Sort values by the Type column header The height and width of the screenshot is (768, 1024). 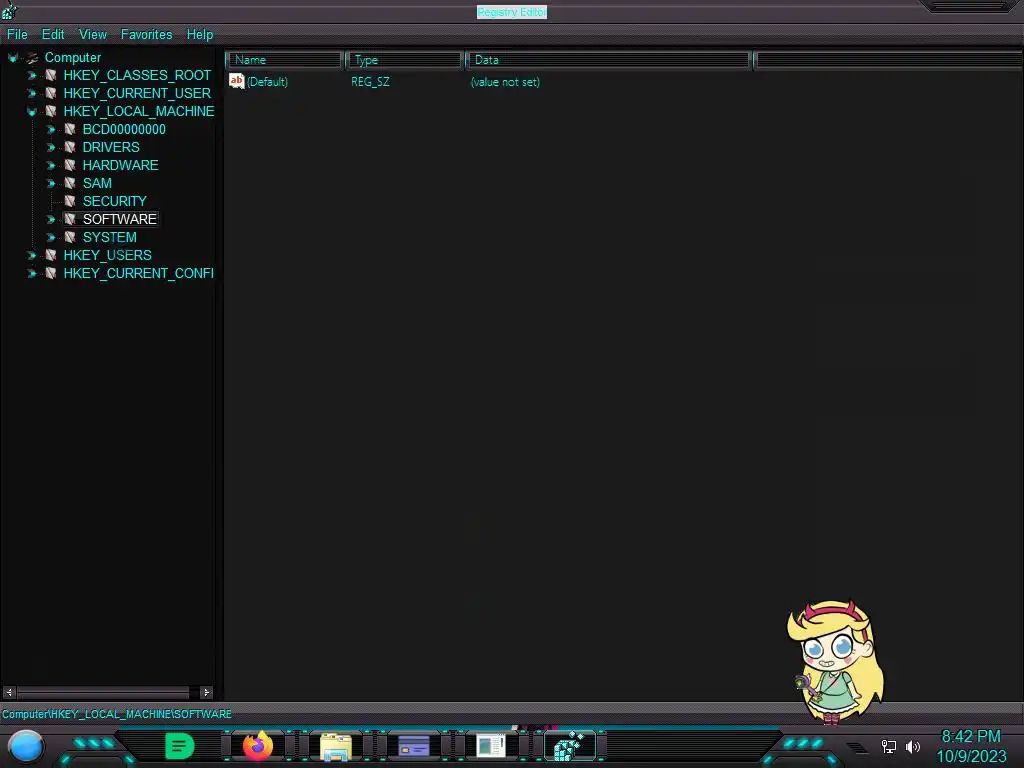pyautogui.click(x=404, y=60)
